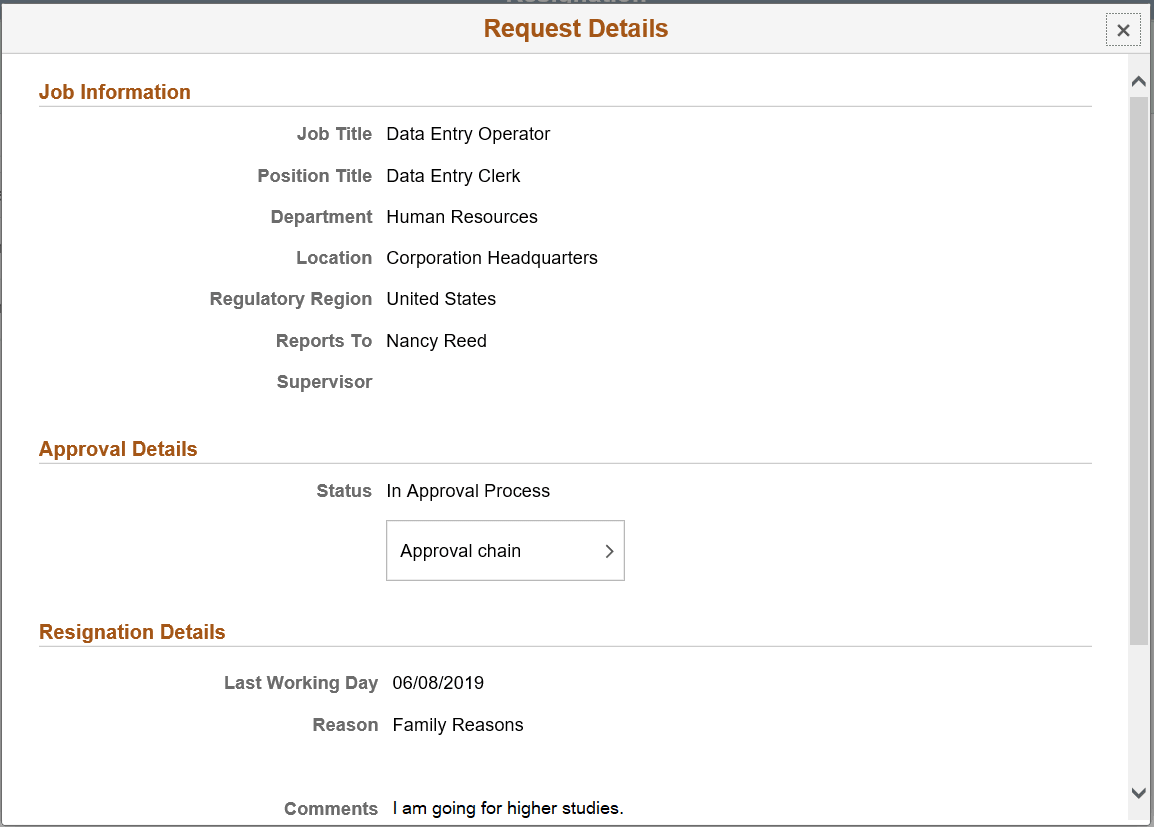1154x827 pixels.
Task: Open the Approval chain details
Action: pos(505,550)
